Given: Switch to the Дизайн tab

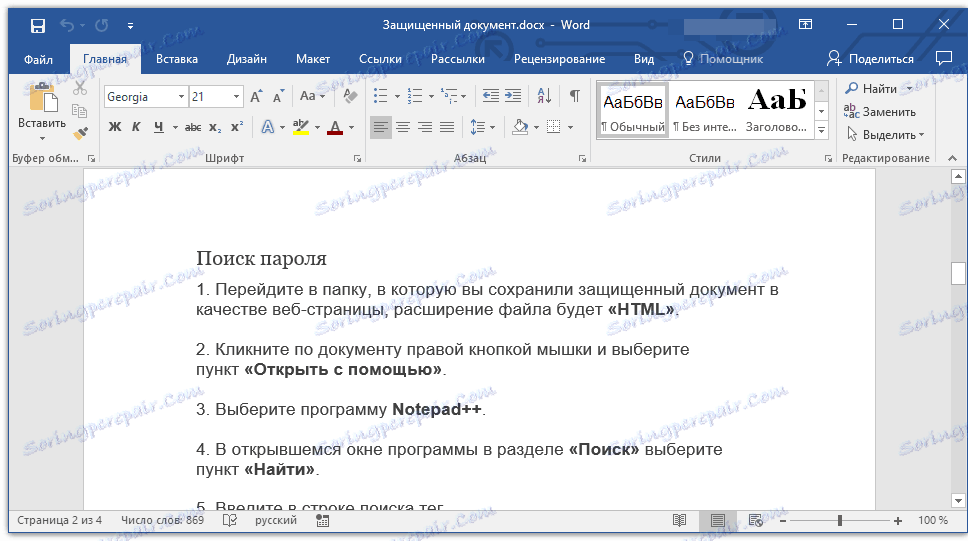Looking at the screenshot, I should 247,59.
